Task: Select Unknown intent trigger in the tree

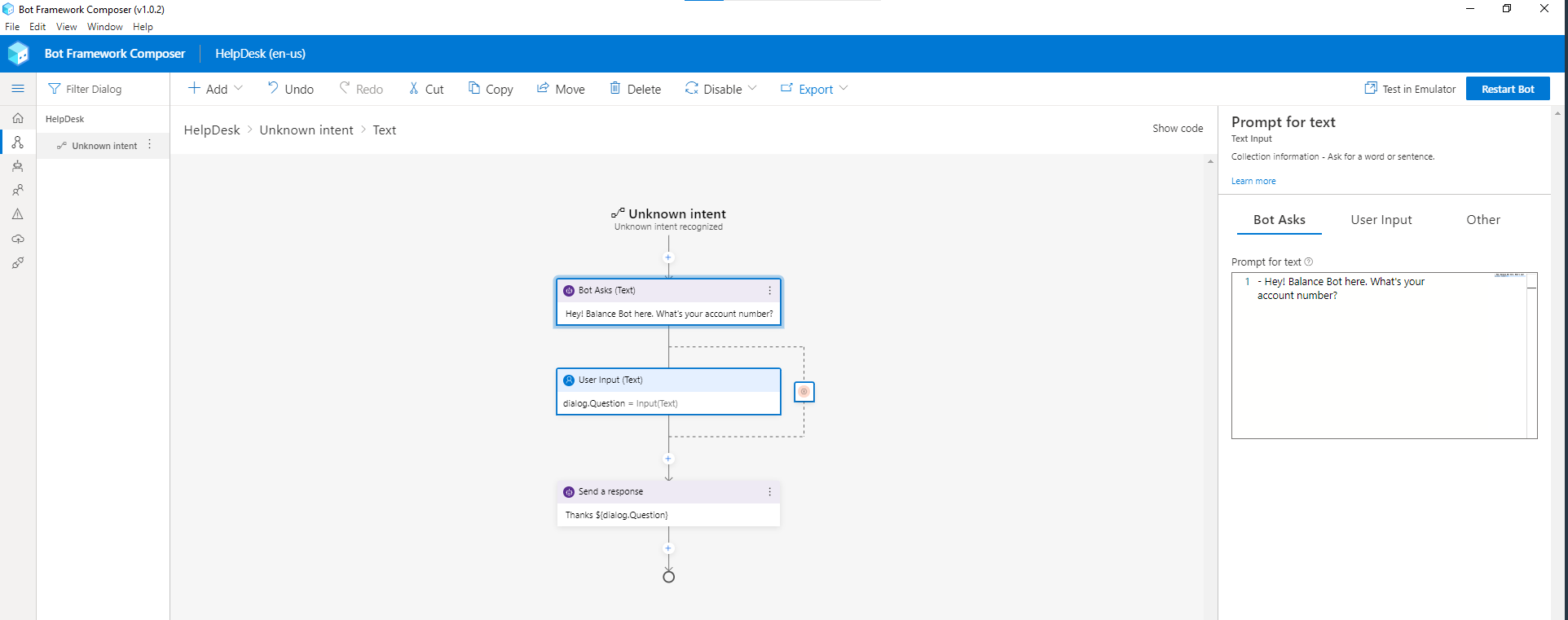Action: coord(103,146)
